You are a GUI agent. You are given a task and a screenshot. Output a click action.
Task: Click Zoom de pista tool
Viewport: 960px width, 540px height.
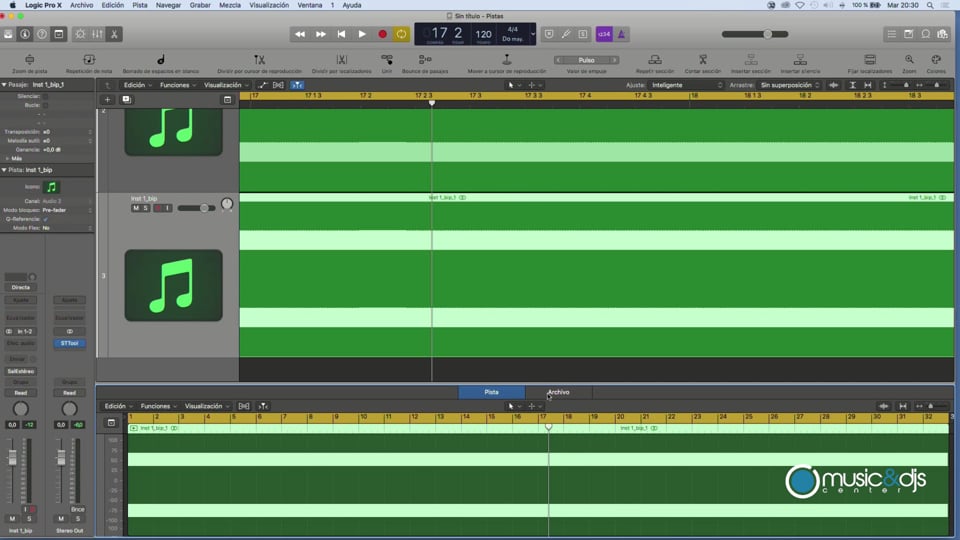[x=29, y=63]
